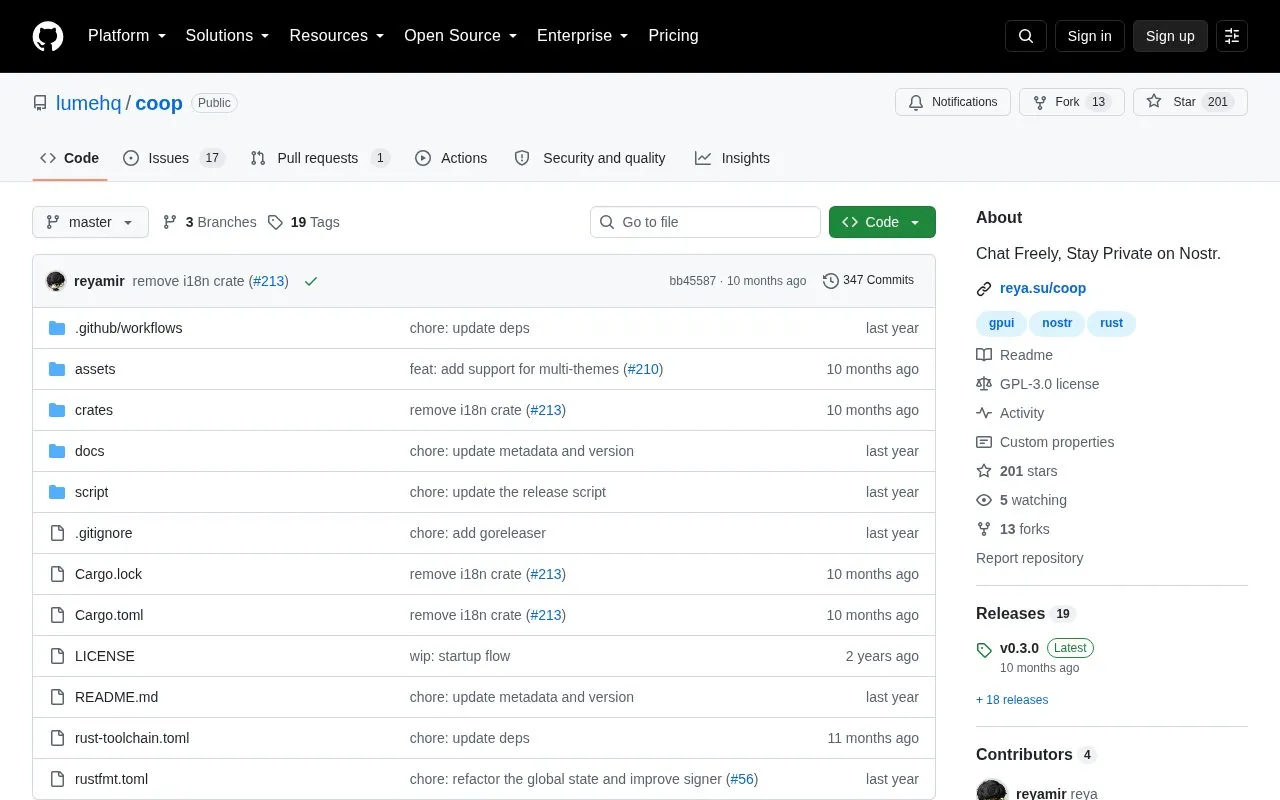
Task: Follow the reya.su/coop website link
Action: point(1043,288)
